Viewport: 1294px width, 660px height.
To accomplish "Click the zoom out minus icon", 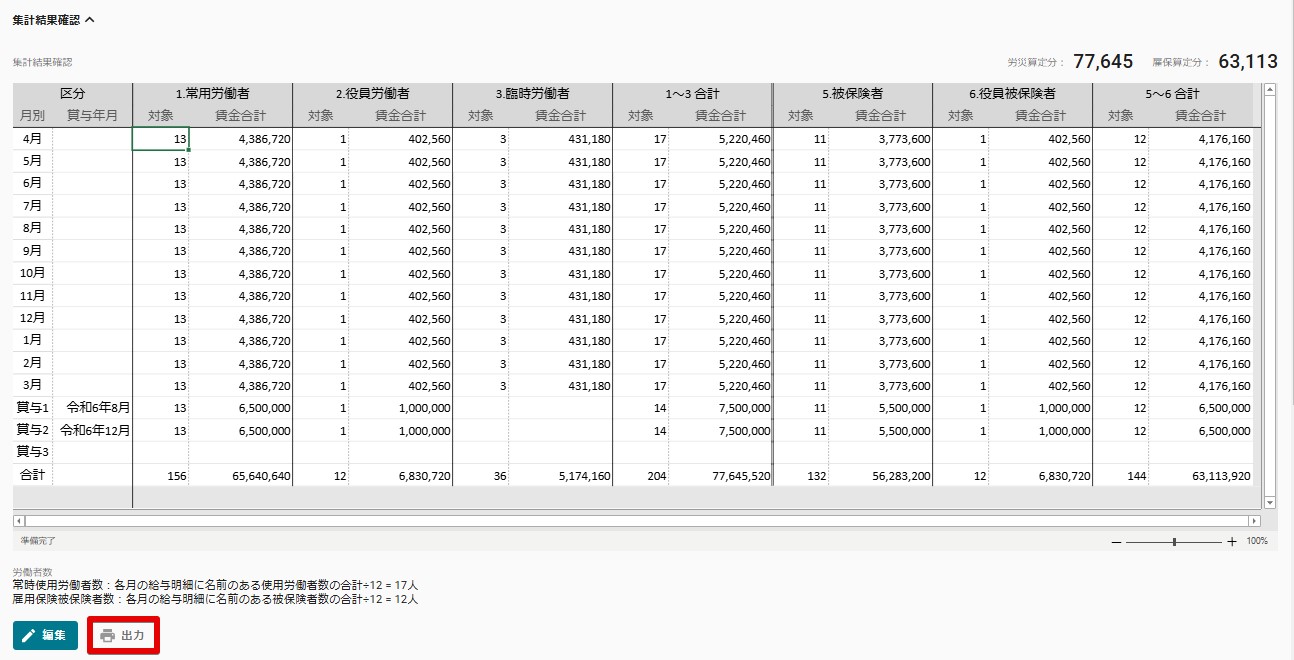I will (x=1116, y=541).
